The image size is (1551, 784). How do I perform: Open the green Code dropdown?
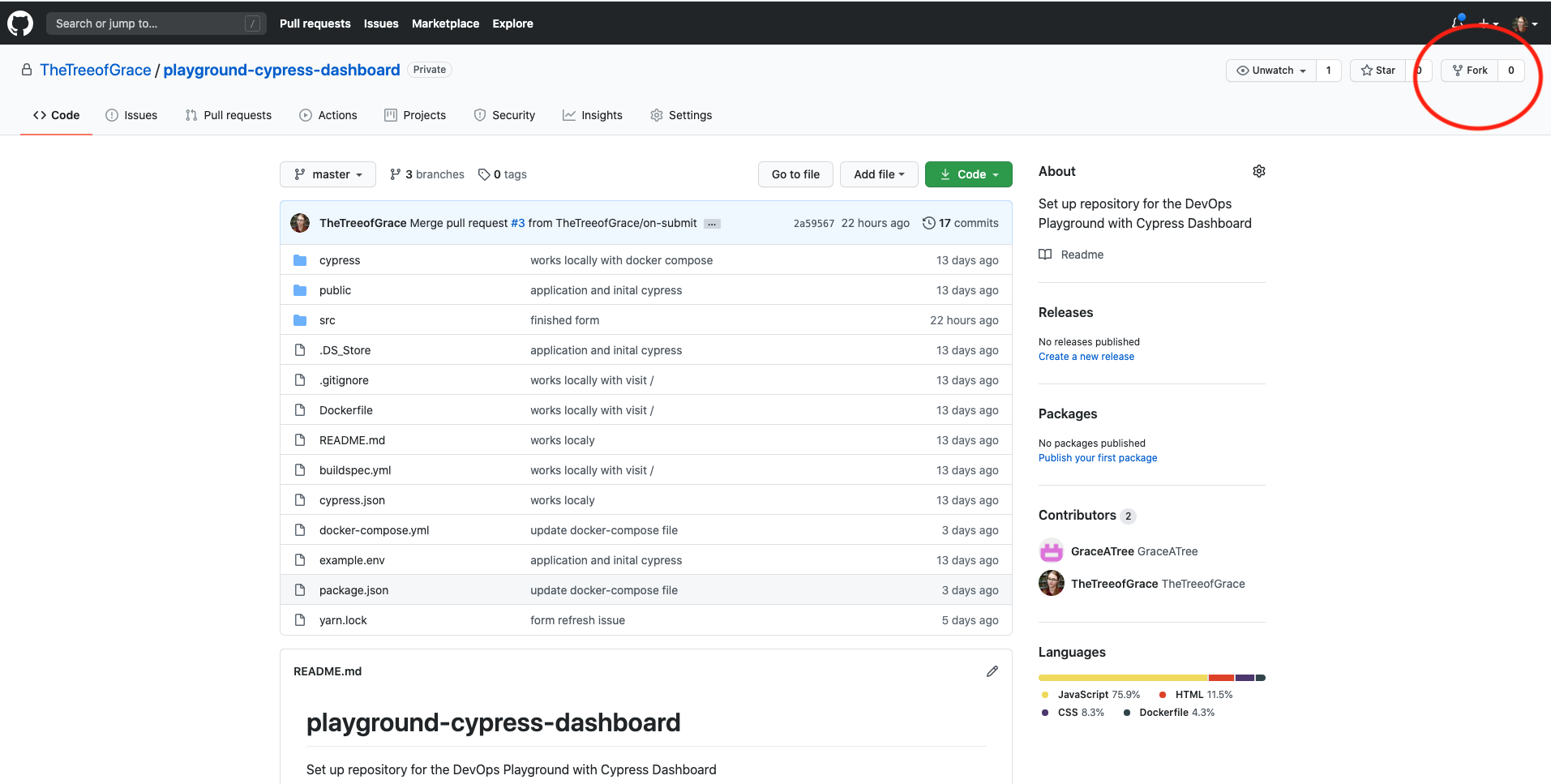tap(968, 174)
